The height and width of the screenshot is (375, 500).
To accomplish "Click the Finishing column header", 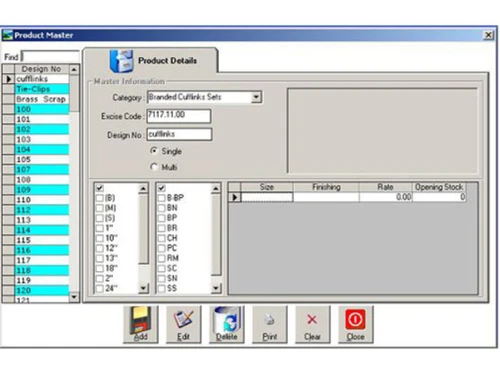I will [x=326, y=187].
